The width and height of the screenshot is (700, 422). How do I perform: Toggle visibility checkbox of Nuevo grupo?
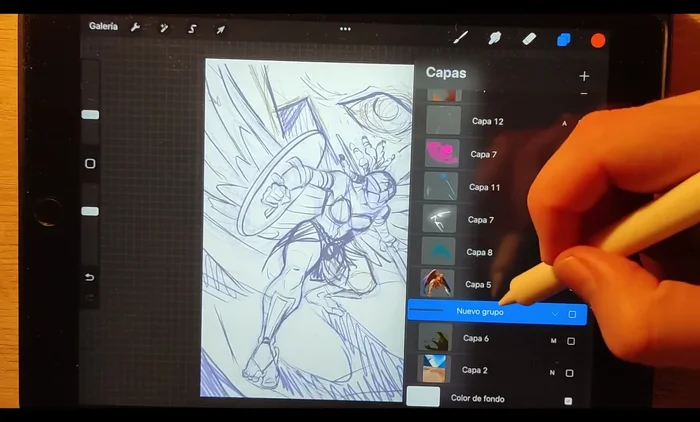[x=572, y=314]
